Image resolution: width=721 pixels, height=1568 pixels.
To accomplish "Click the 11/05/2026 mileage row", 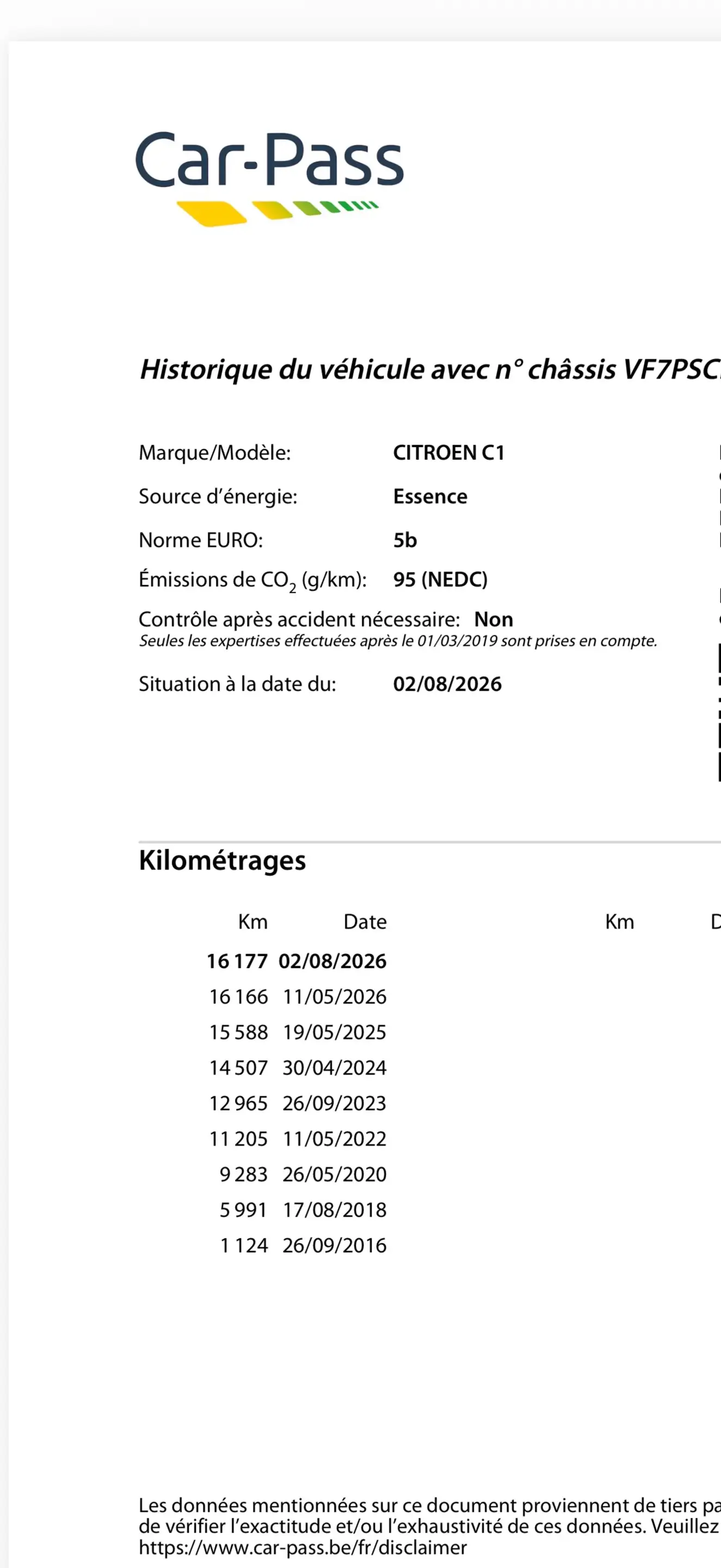I will tap(298, 996).
